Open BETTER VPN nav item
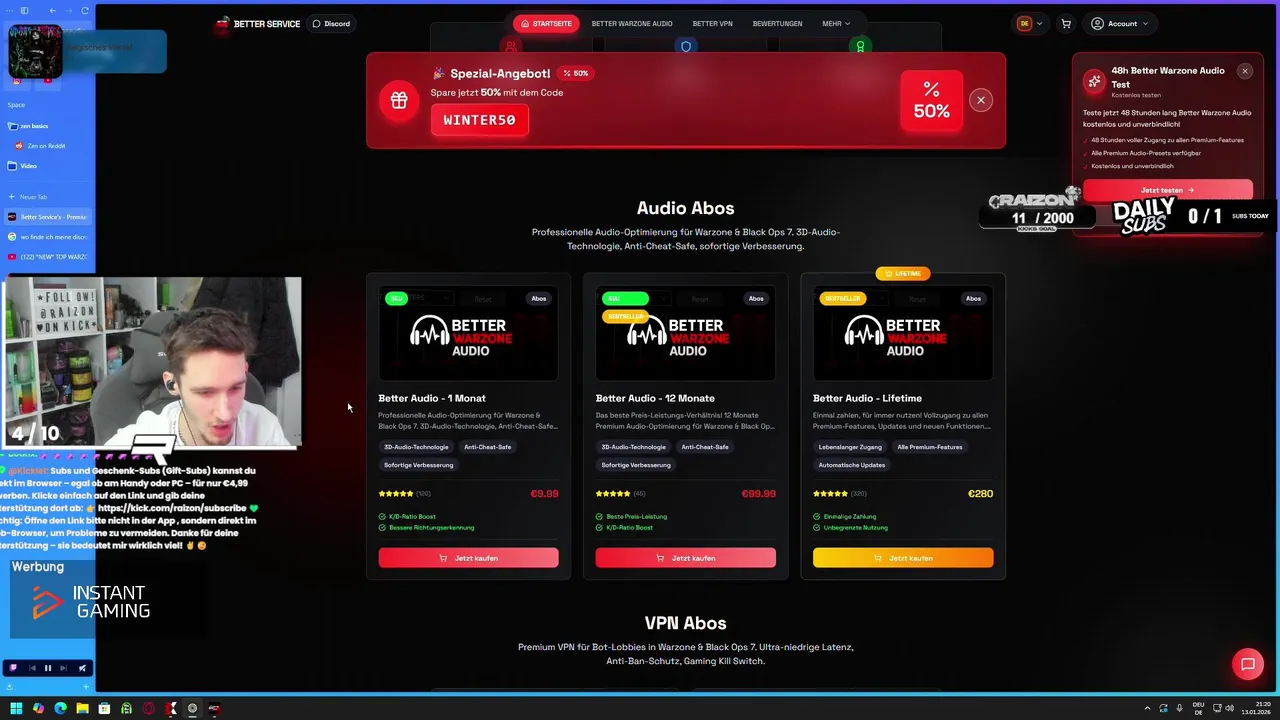Viewport: 1280px width, 720px height. [712, 24]
